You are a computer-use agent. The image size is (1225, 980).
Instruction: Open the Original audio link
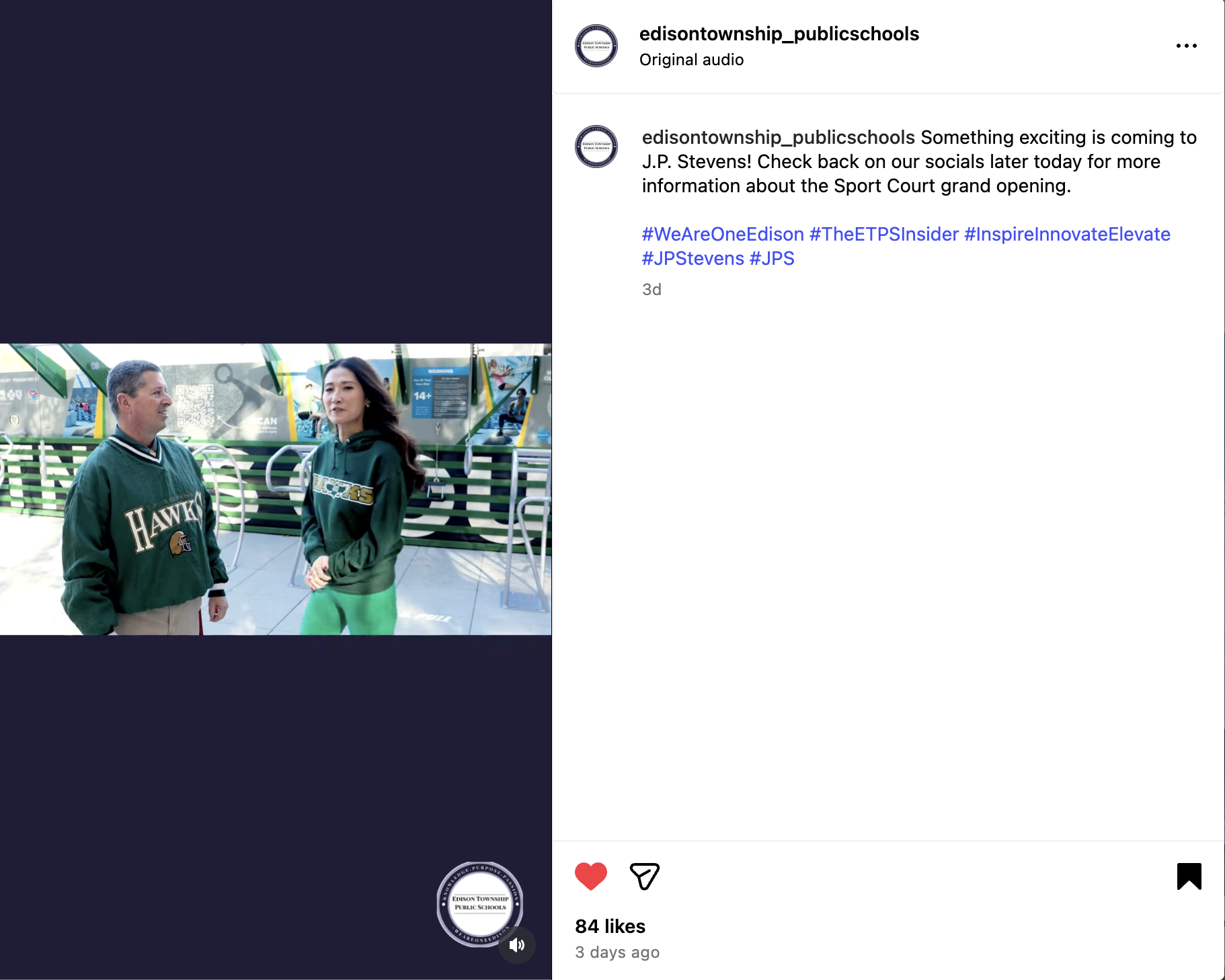(x=691, y=60)
